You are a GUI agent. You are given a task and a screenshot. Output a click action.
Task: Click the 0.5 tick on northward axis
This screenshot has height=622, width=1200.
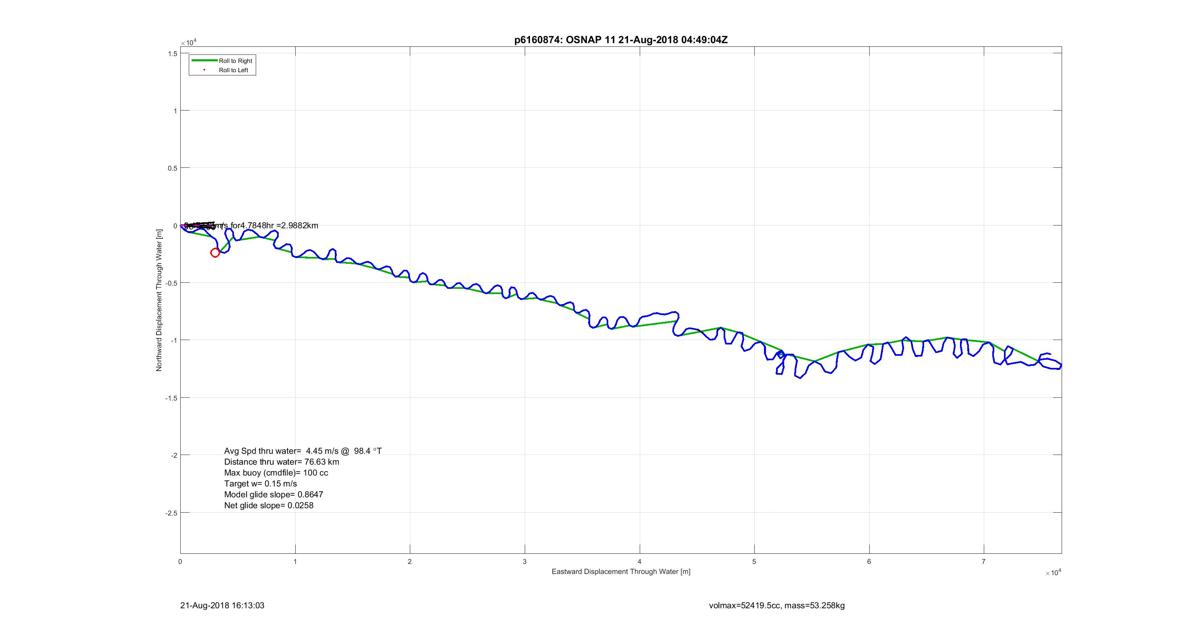[172, 168]
